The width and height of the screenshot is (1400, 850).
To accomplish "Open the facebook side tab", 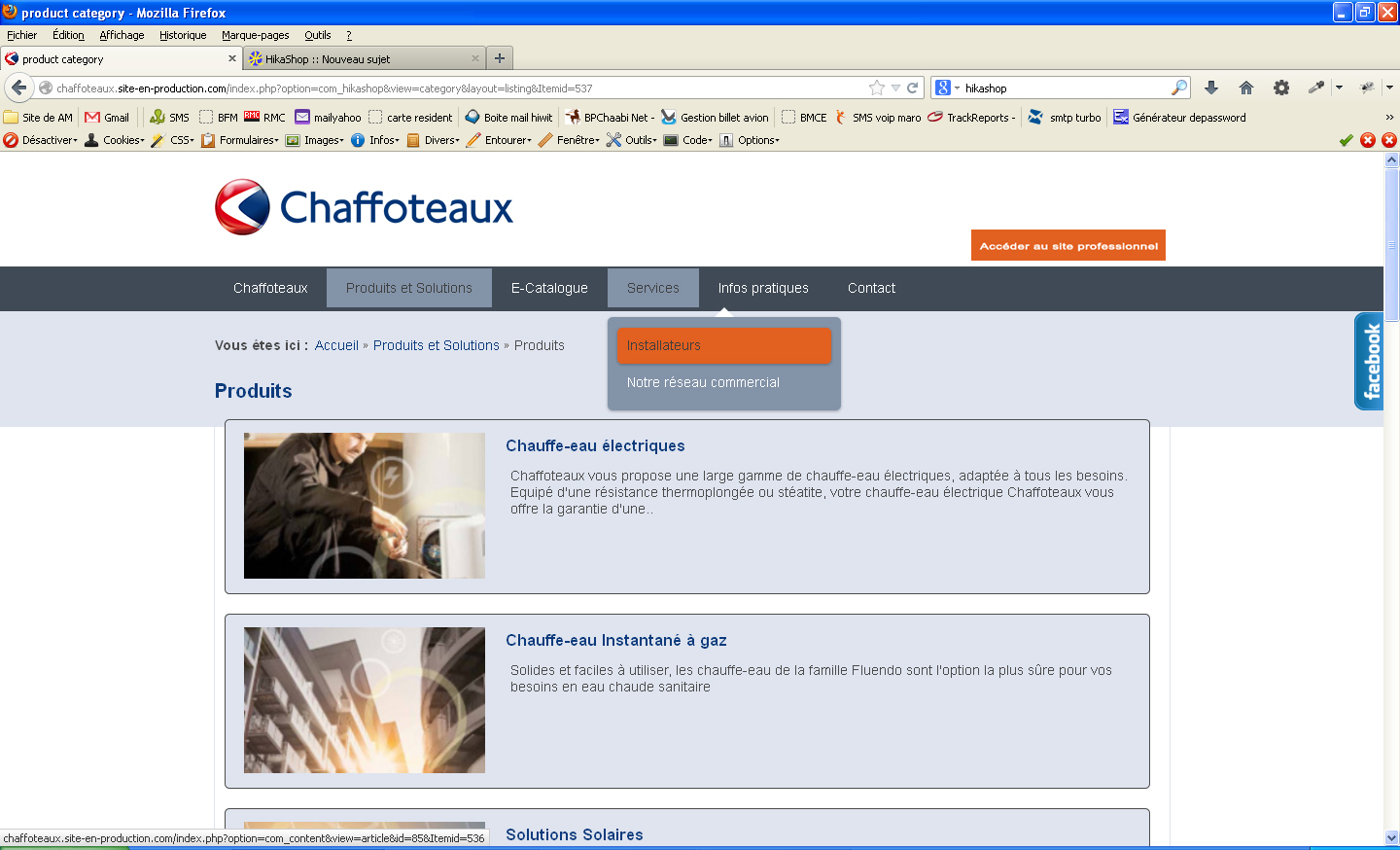I will pos(1369,361).
